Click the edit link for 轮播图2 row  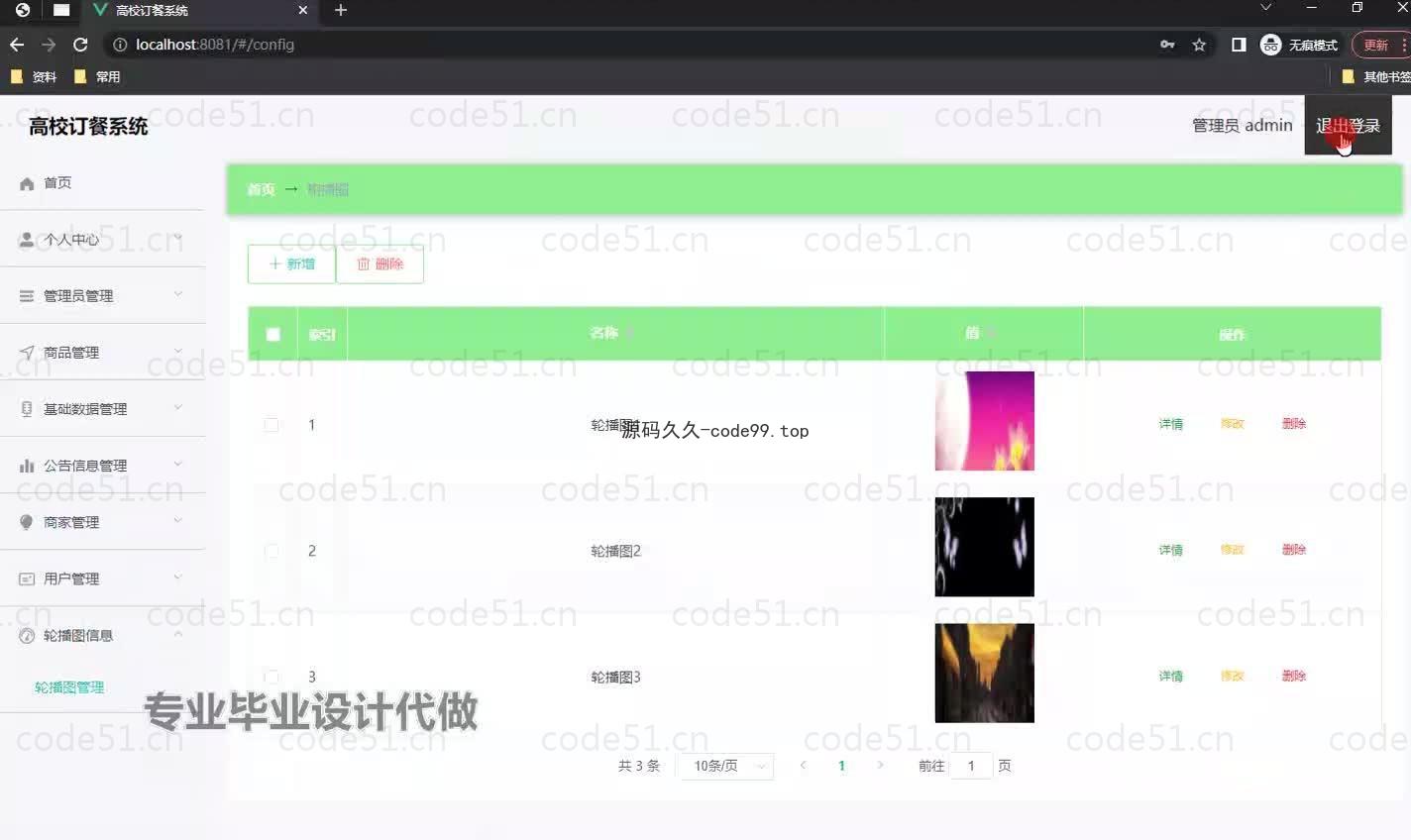pyautogui.click(x=1233, y=550)
